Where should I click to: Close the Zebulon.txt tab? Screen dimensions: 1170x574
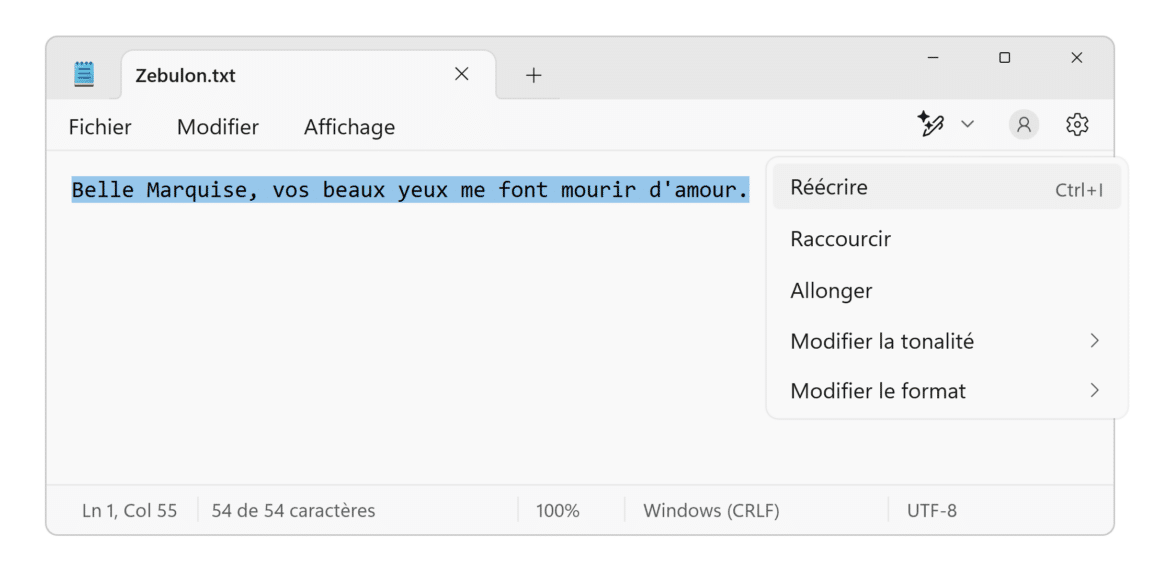tap(461, 74)
